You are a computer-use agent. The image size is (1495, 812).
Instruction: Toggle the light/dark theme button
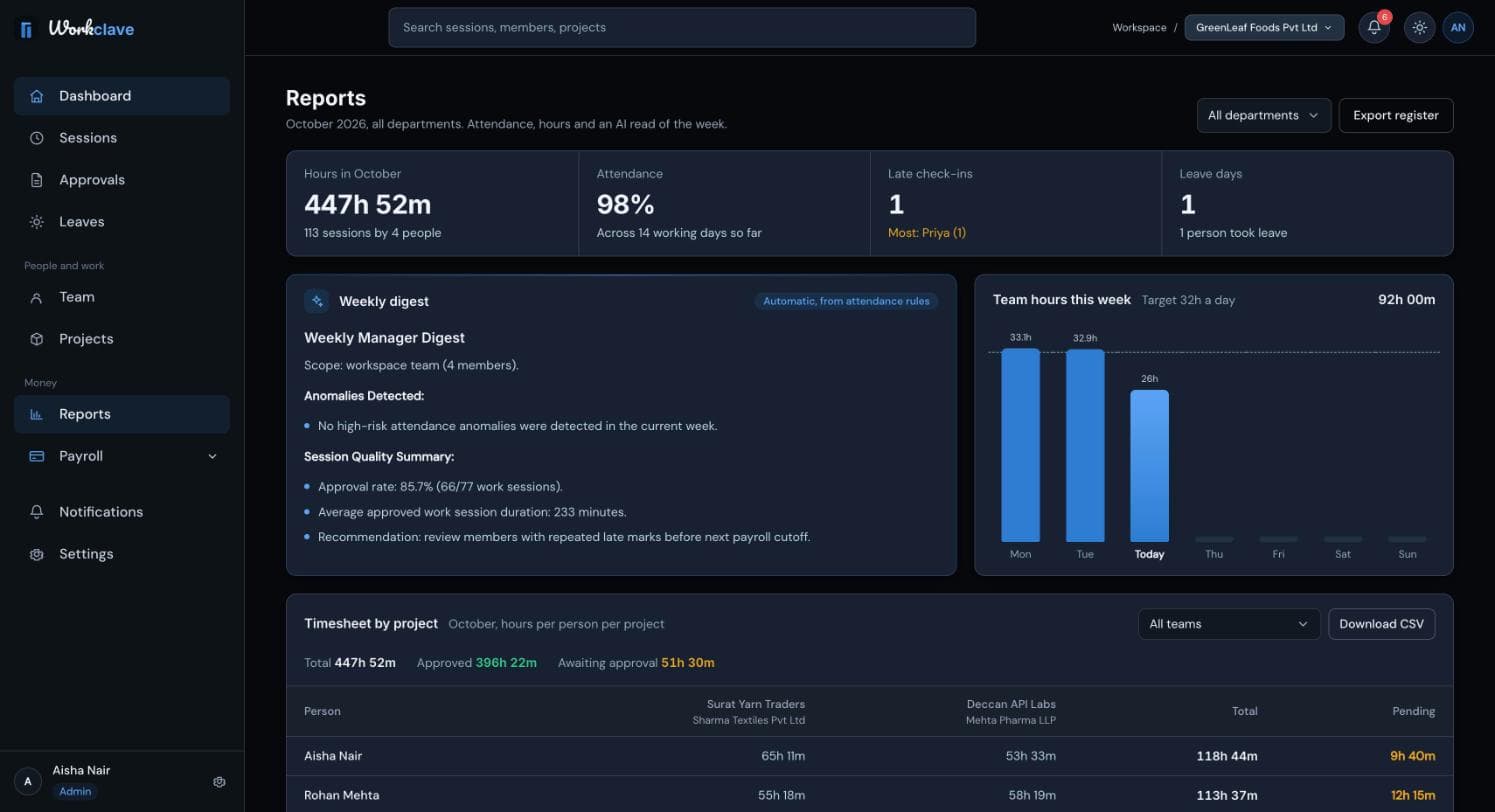(1419, 27)
